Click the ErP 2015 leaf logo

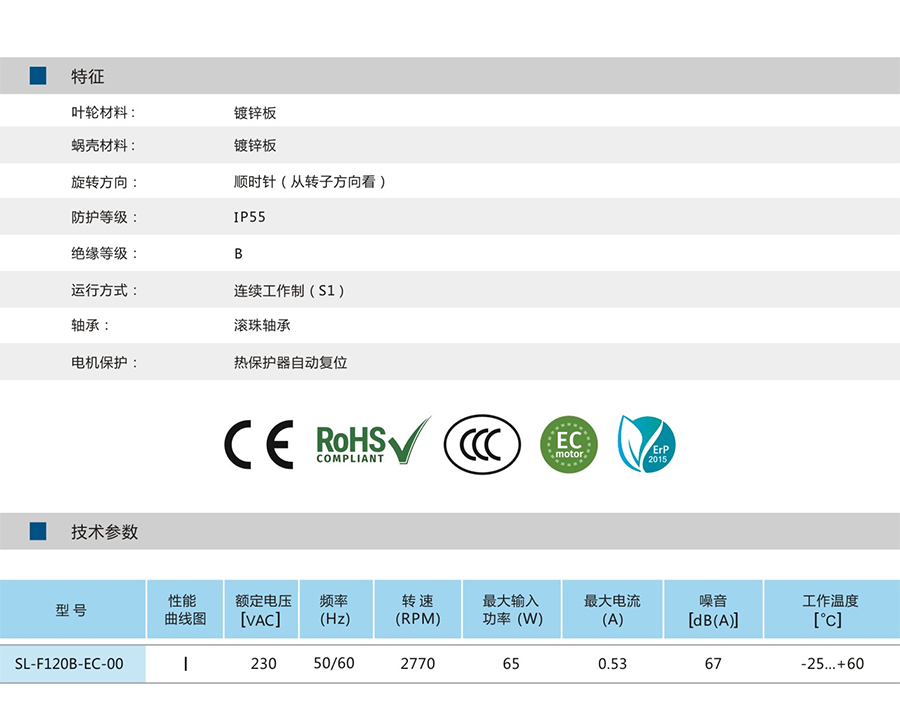[646, 445]
